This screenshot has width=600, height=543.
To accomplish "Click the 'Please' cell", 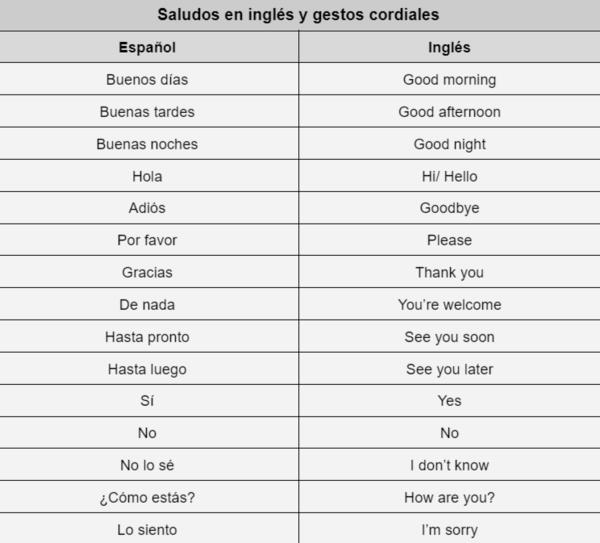I will tap(449, 240).
